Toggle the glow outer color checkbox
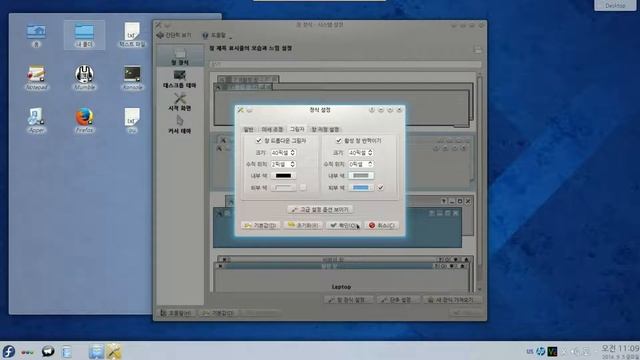640x360 pixels. click(x=380, y=187)
